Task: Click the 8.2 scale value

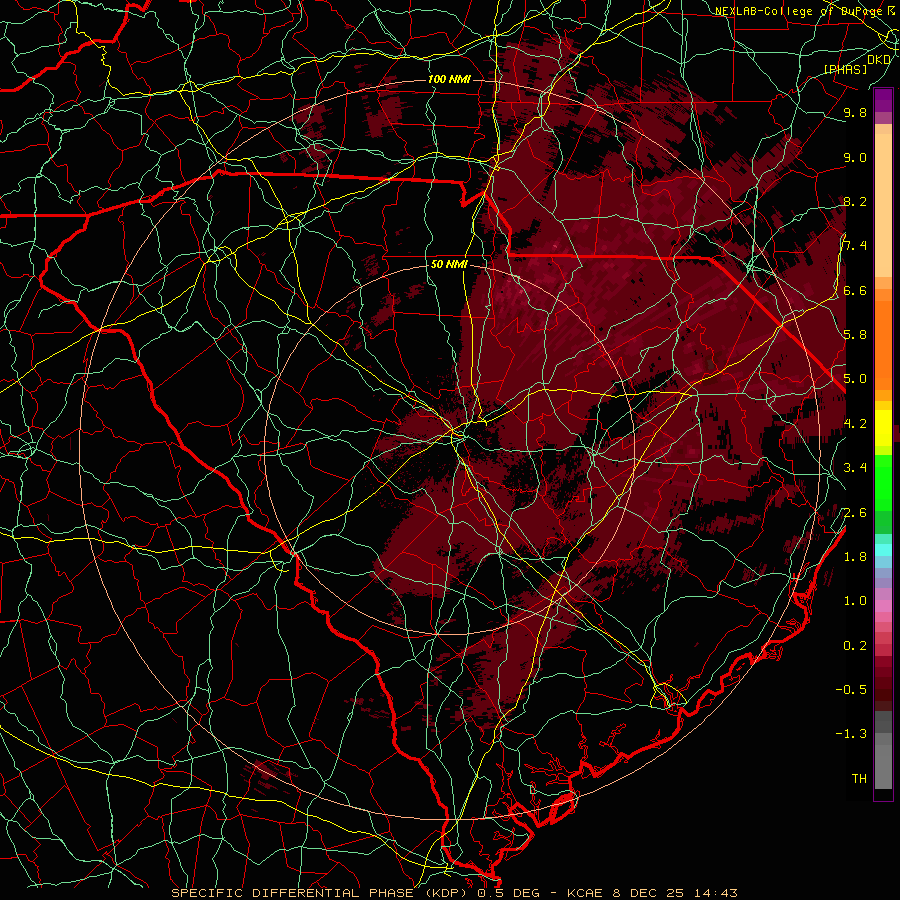Action: tap(855, 202)
